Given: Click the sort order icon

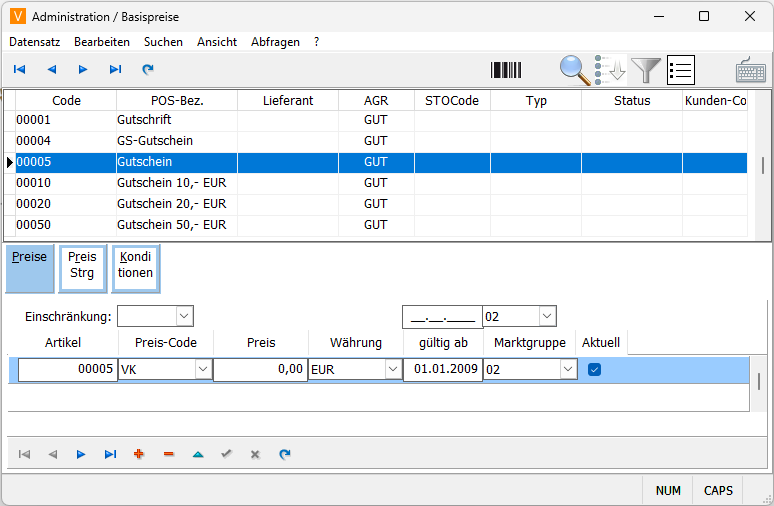Looking at the screenshot, I should 610,70.
